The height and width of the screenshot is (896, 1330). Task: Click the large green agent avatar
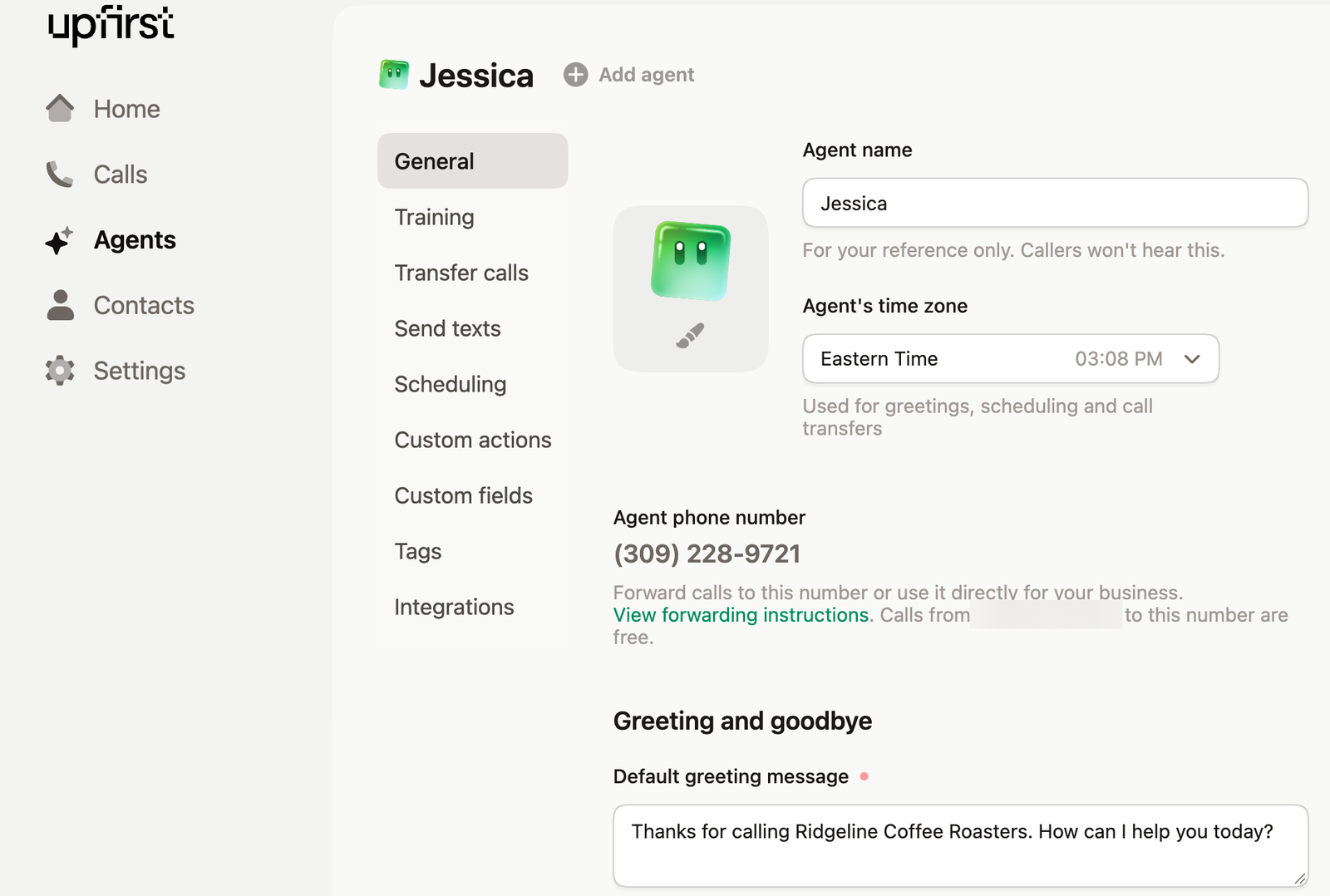[x=691, y=261]
